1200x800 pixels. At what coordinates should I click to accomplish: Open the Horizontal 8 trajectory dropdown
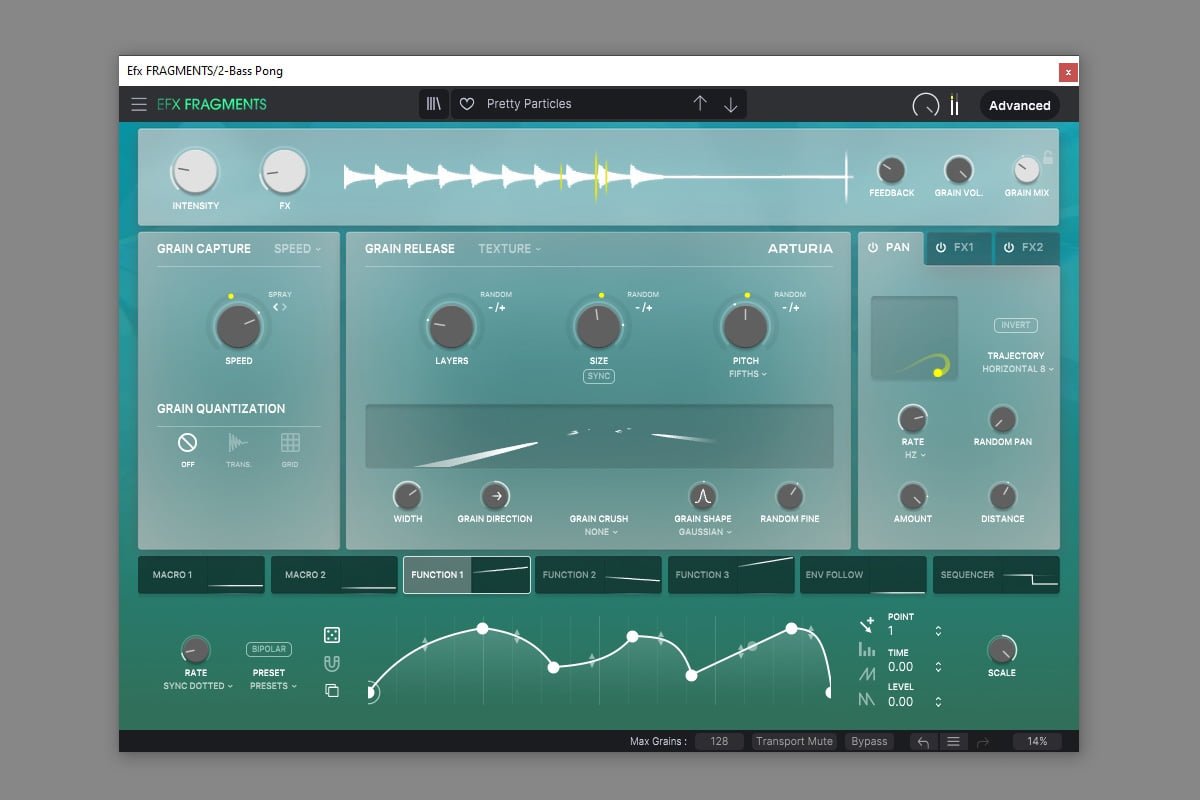(x=1018, y=369)
